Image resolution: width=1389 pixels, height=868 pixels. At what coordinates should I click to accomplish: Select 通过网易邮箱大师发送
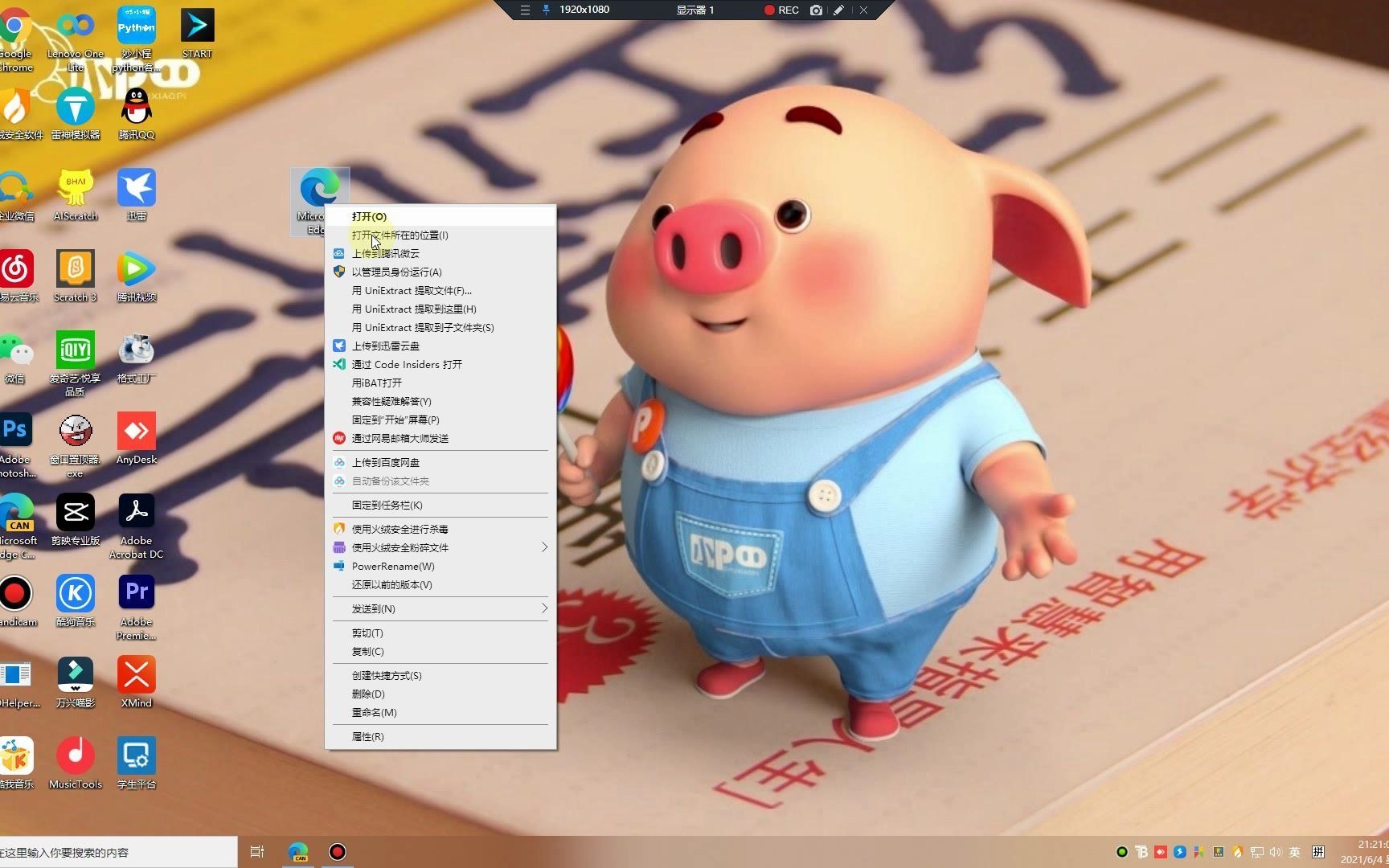440,438
